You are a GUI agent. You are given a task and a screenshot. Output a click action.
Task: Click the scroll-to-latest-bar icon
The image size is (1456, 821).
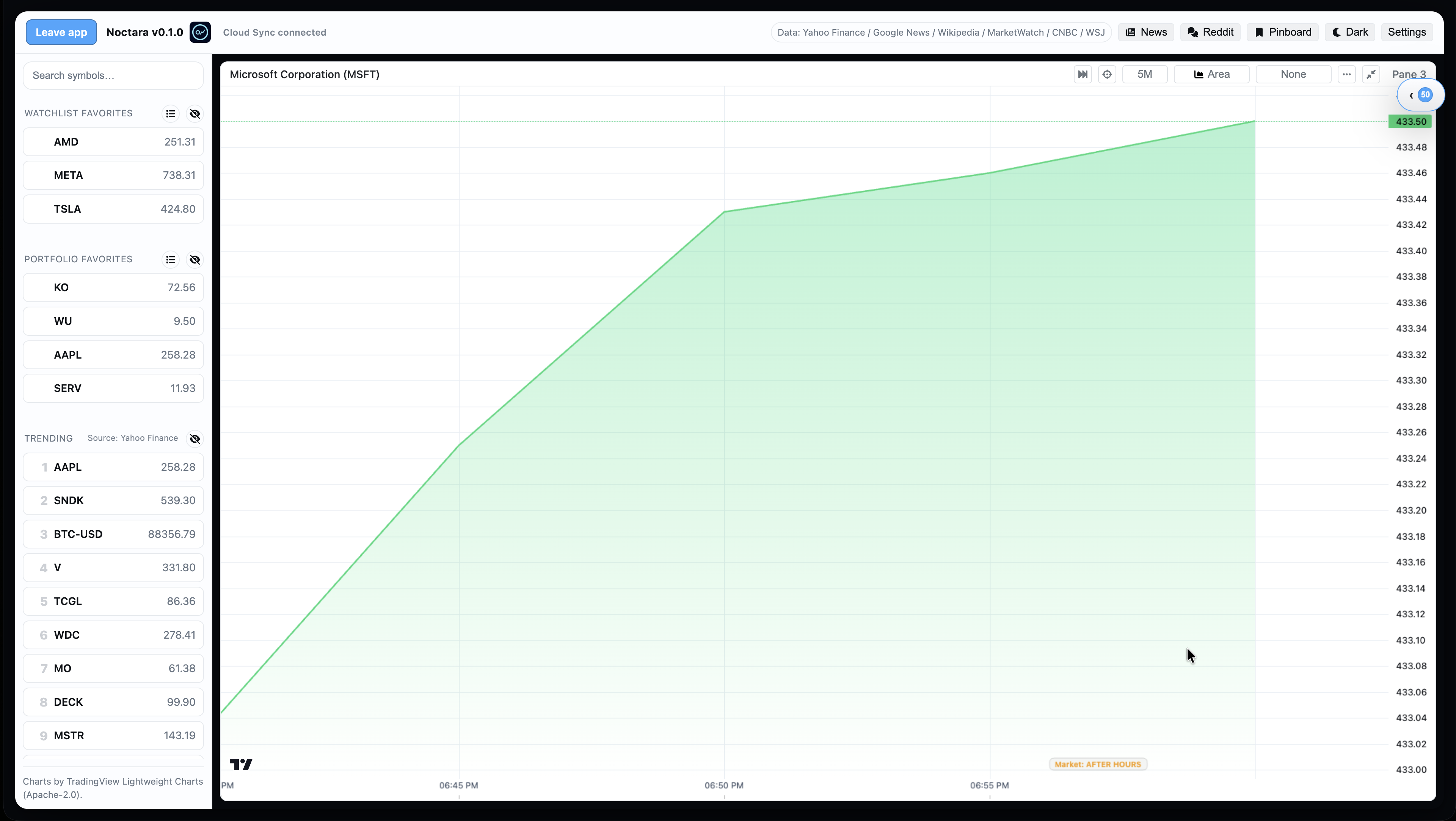(1083, 74)
